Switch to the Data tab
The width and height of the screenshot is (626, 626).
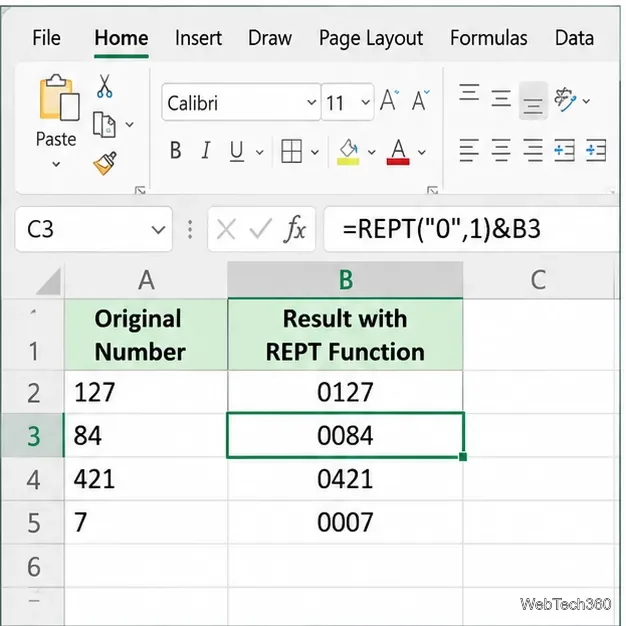[574, 38]
